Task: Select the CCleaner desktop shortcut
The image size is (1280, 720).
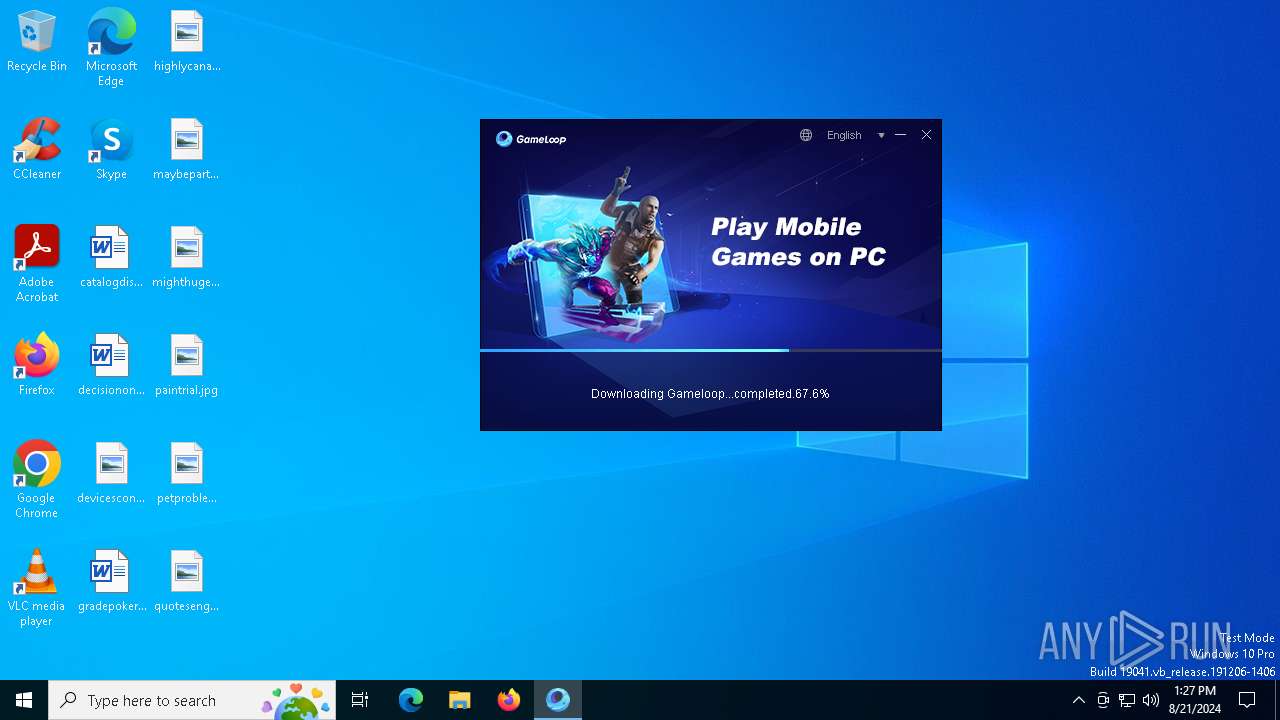Action: coord(37,150)
